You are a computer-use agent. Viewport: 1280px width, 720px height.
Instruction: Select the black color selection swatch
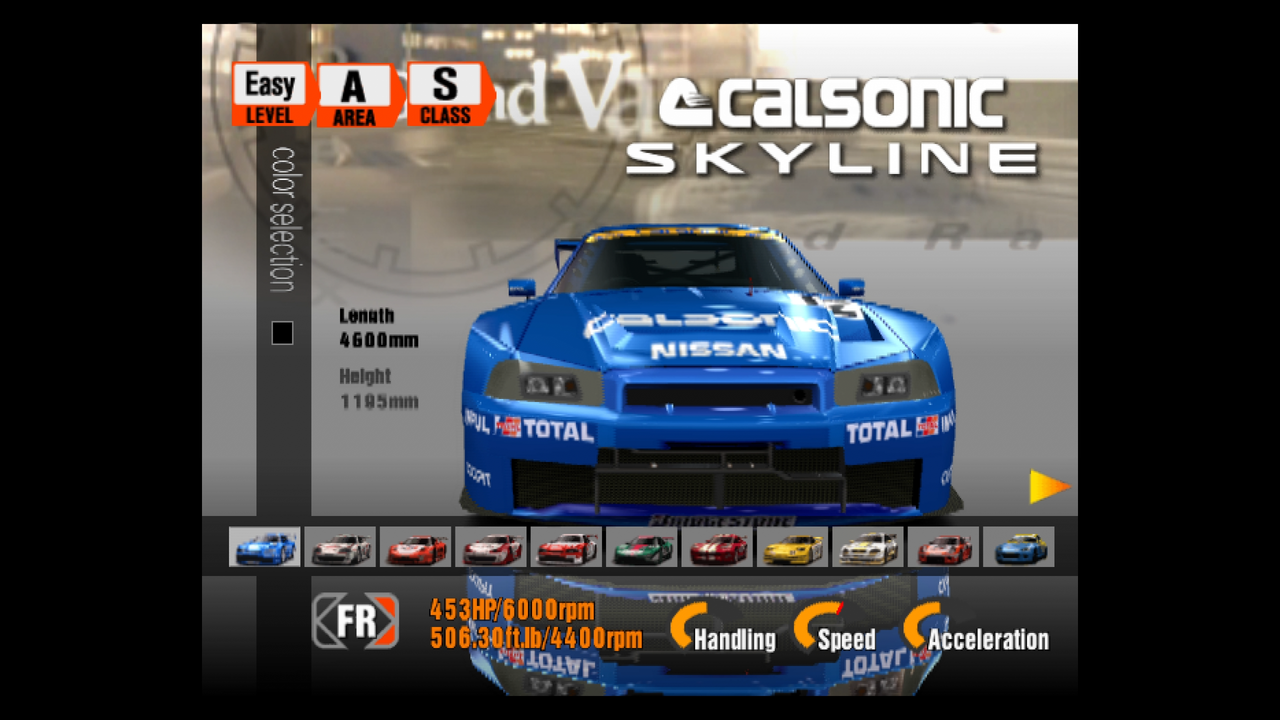coord(282,333)
